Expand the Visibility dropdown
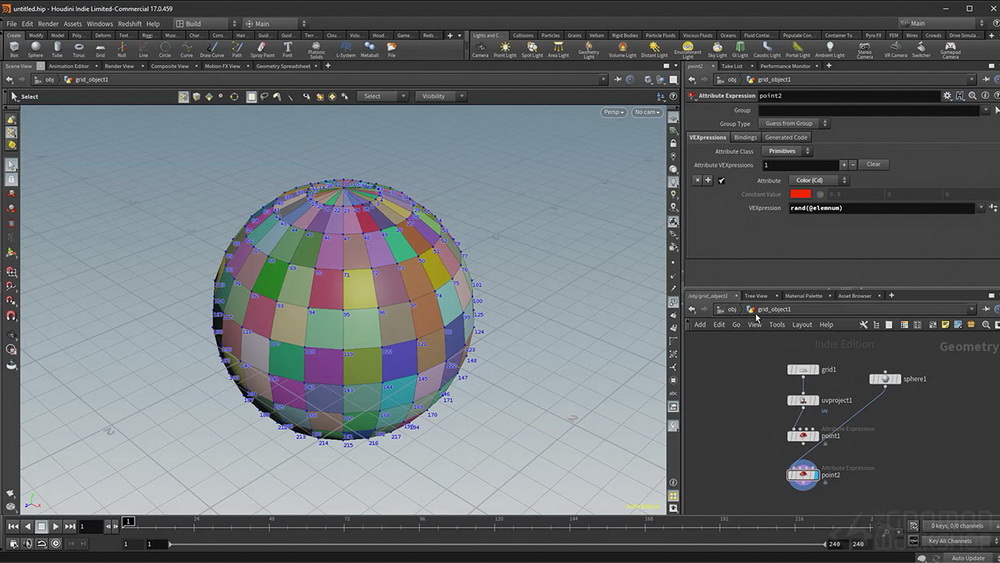The width and height of the screenshot is (1000, 563). 440,96
